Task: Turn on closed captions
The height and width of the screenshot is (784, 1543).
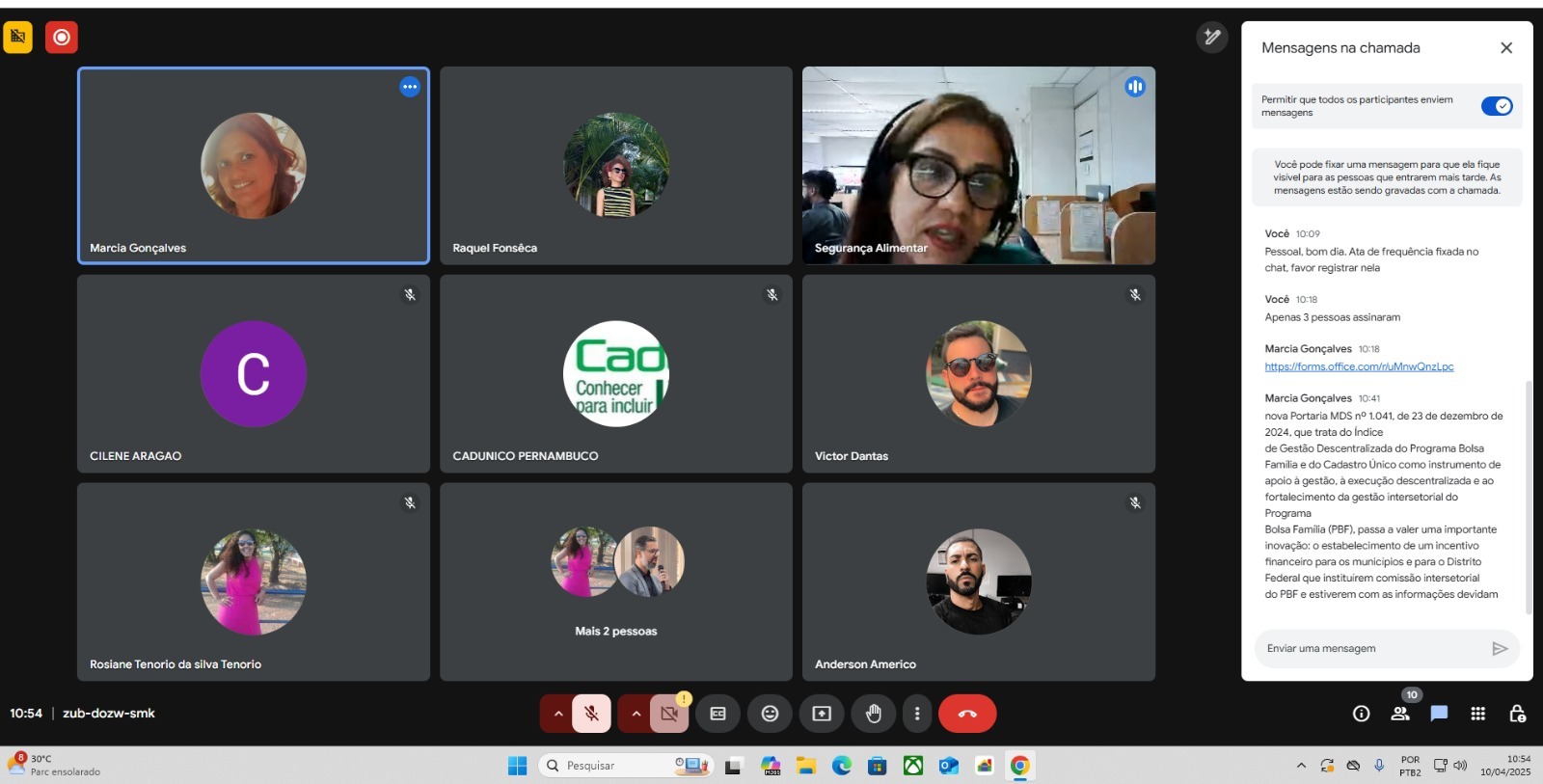Action: (x=717, y=714)
